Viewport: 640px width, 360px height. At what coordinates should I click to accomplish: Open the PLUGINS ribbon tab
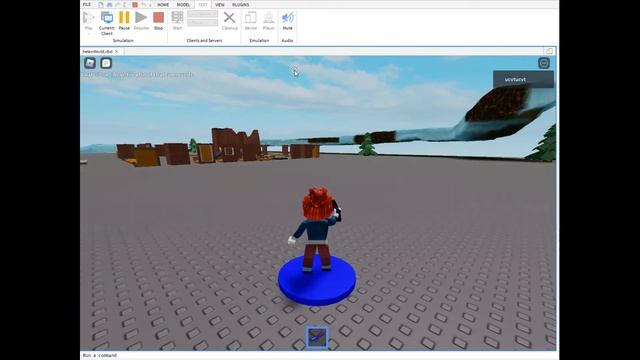coord(240,5)
